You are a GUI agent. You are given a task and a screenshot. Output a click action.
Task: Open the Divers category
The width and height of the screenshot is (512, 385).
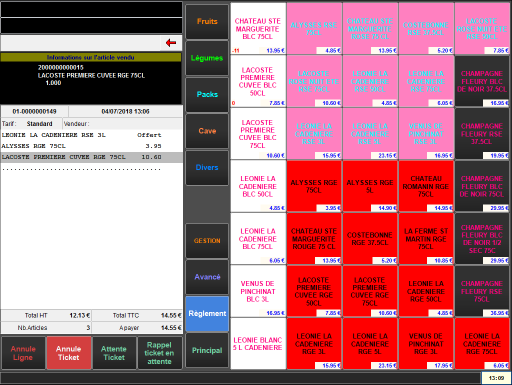[x=207, y=168]
